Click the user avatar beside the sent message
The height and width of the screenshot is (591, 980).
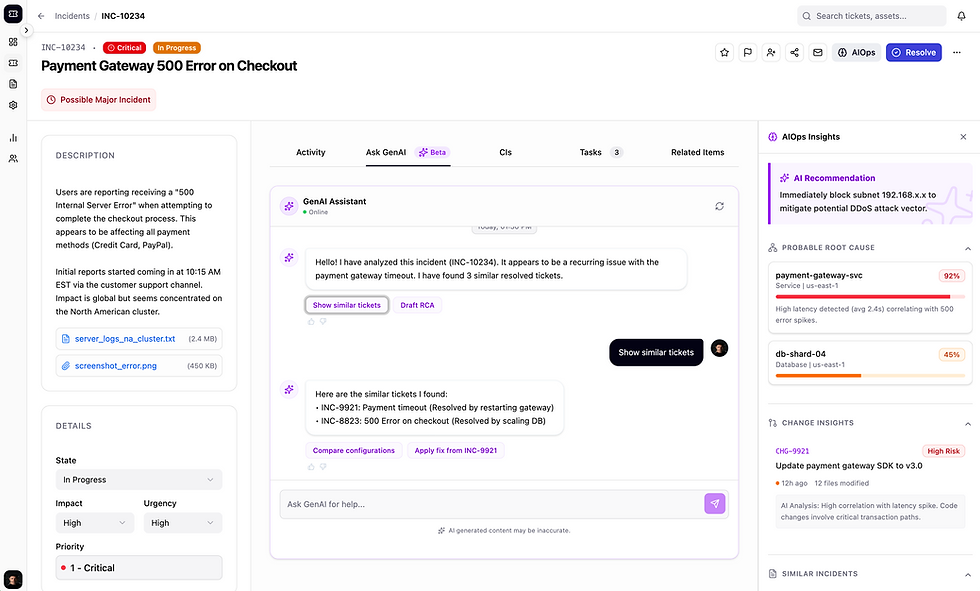coord(719,348)
